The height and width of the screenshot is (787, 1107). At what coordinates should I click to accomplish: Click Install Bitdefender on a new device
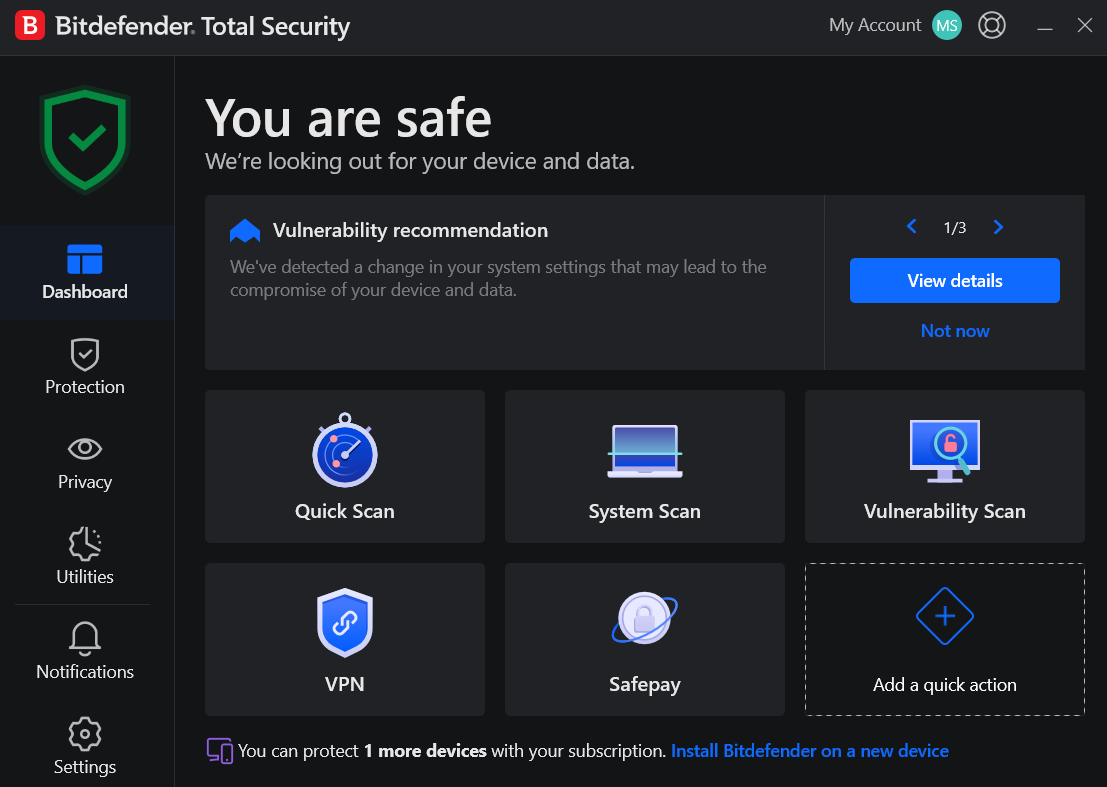pos(810,751)
